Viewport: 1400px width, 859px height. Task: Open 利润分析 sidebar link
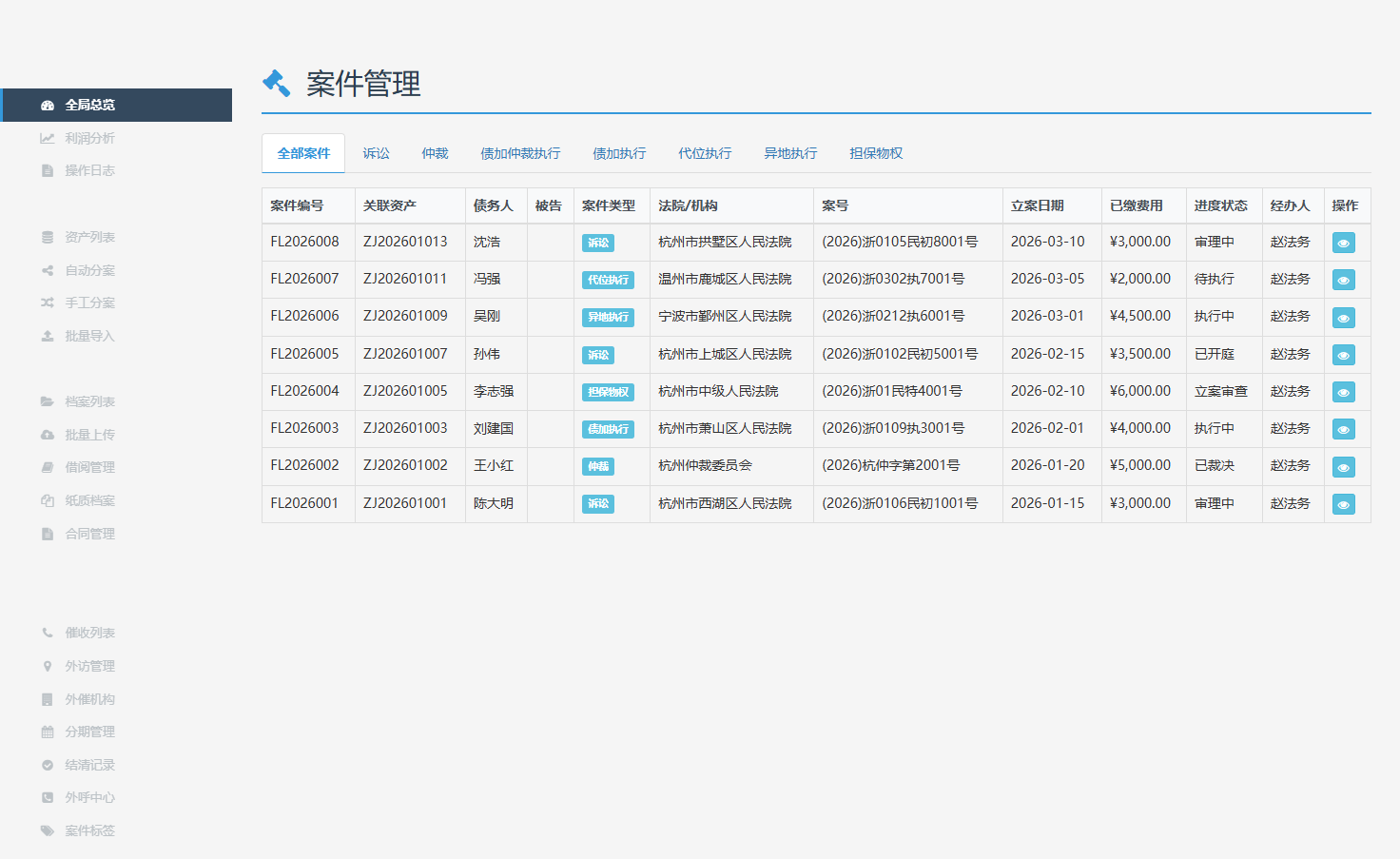(x=89, y=138)
